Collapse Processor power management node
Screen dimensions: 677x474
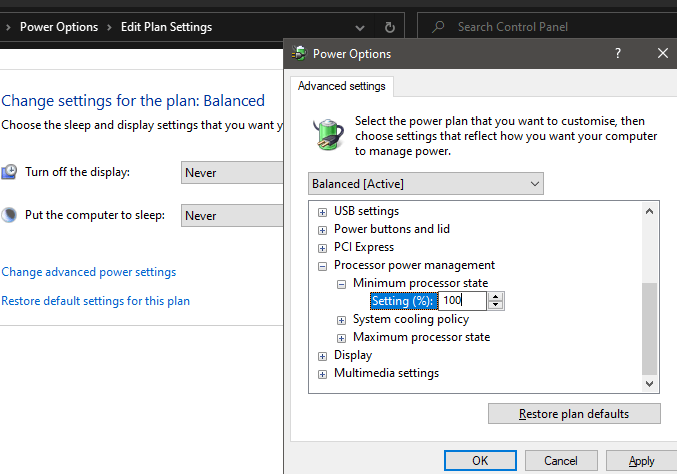coord(322,266)
